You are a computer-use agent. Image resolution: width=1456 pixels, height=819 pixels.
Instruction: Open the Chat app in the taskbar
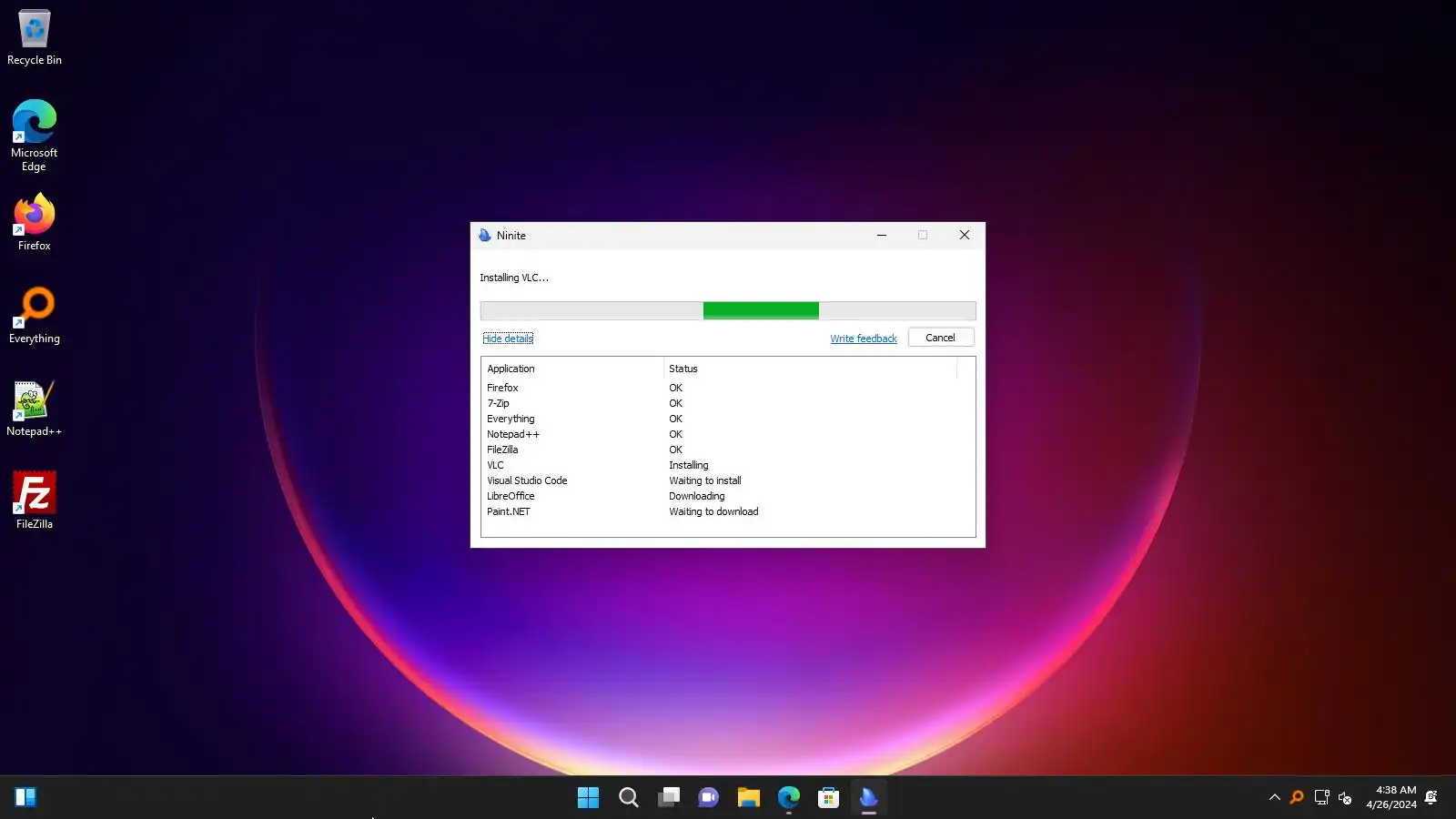pos(709,798)
